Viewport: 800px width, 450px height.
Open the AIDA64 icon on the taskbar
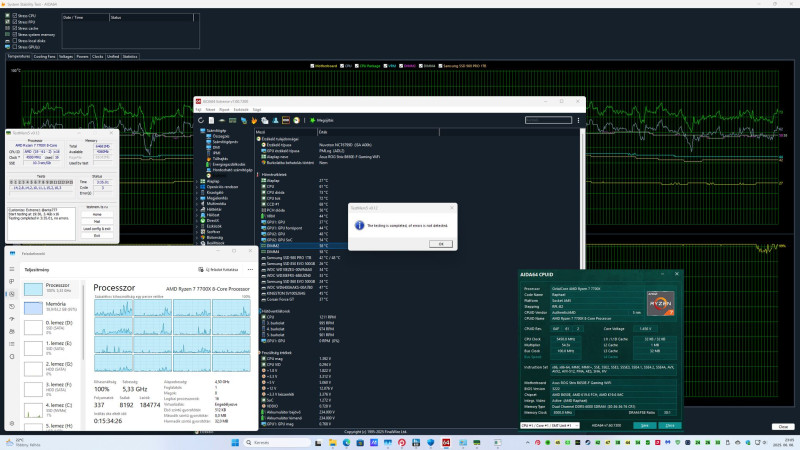pos(446,442)
